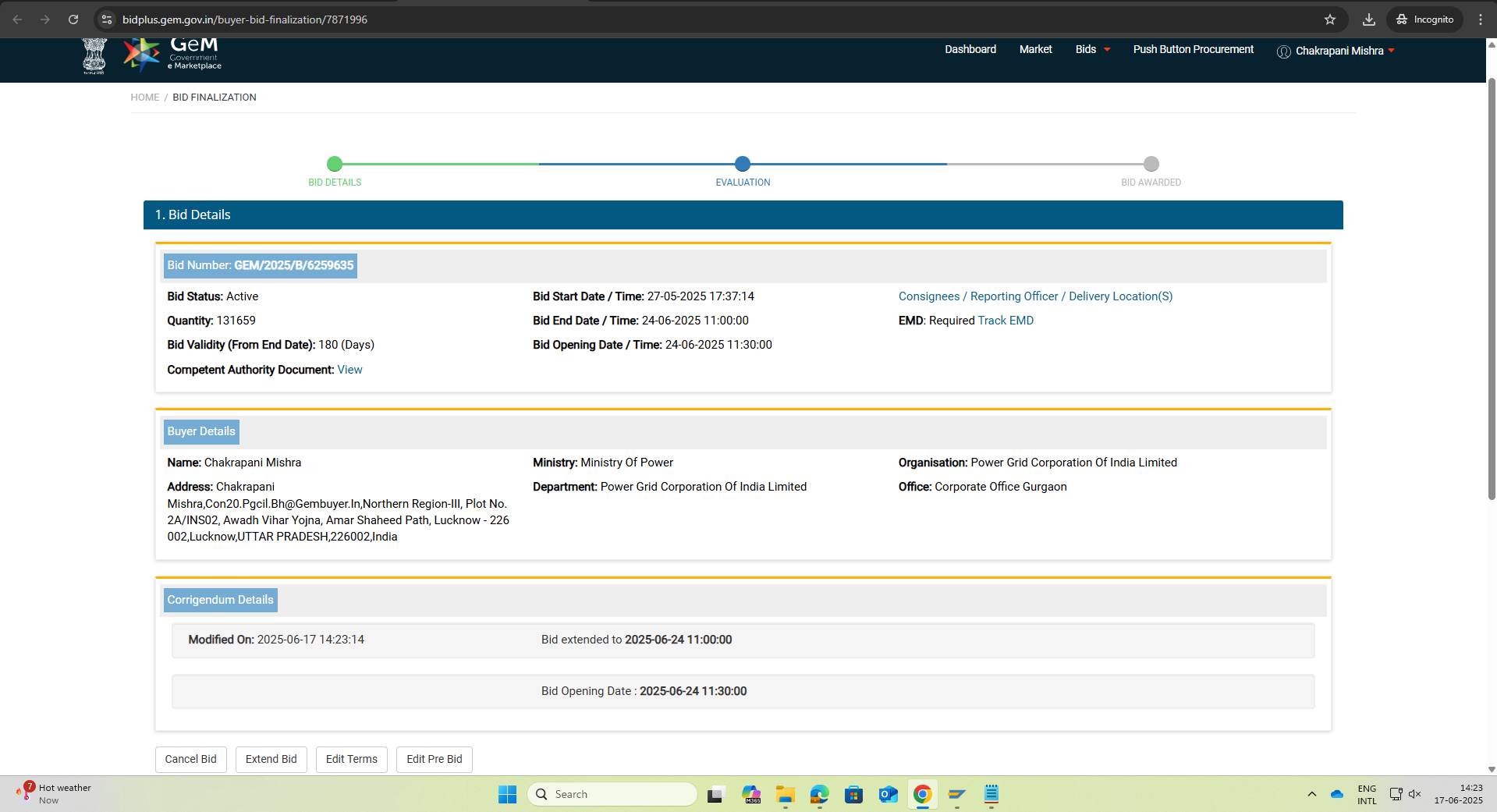
Task: Open the Hot weather widget
Action: (53, 794)
